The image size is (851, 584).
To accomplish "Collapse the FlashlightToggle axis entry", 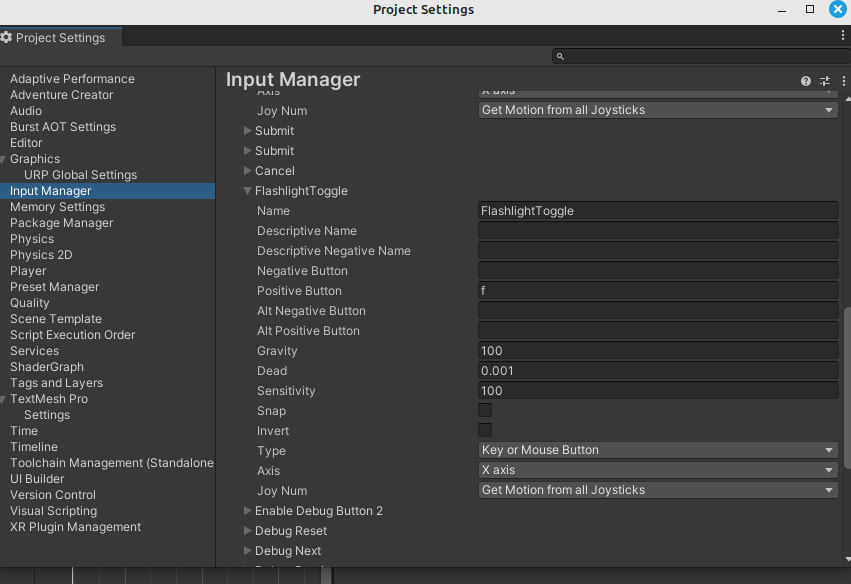I will 247,191.
